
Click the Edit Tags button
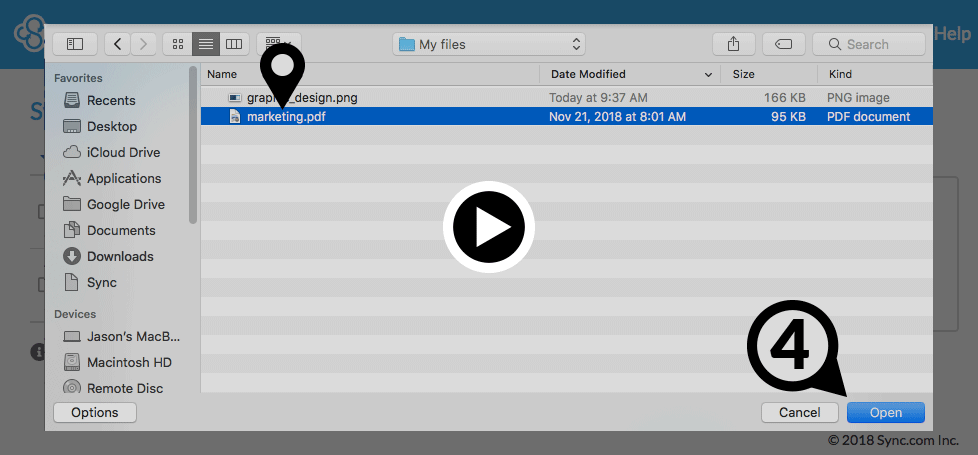tap(784, 44)
